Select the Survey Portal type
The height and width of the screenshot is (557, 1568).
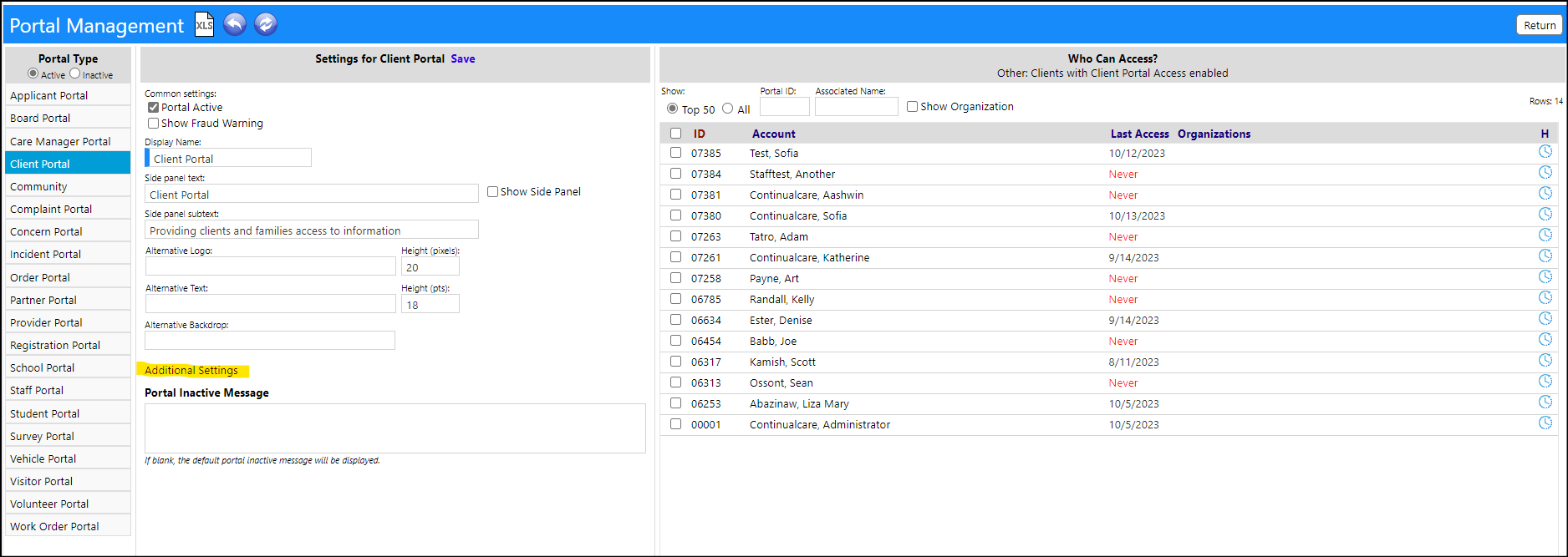[x=68, y=436]
